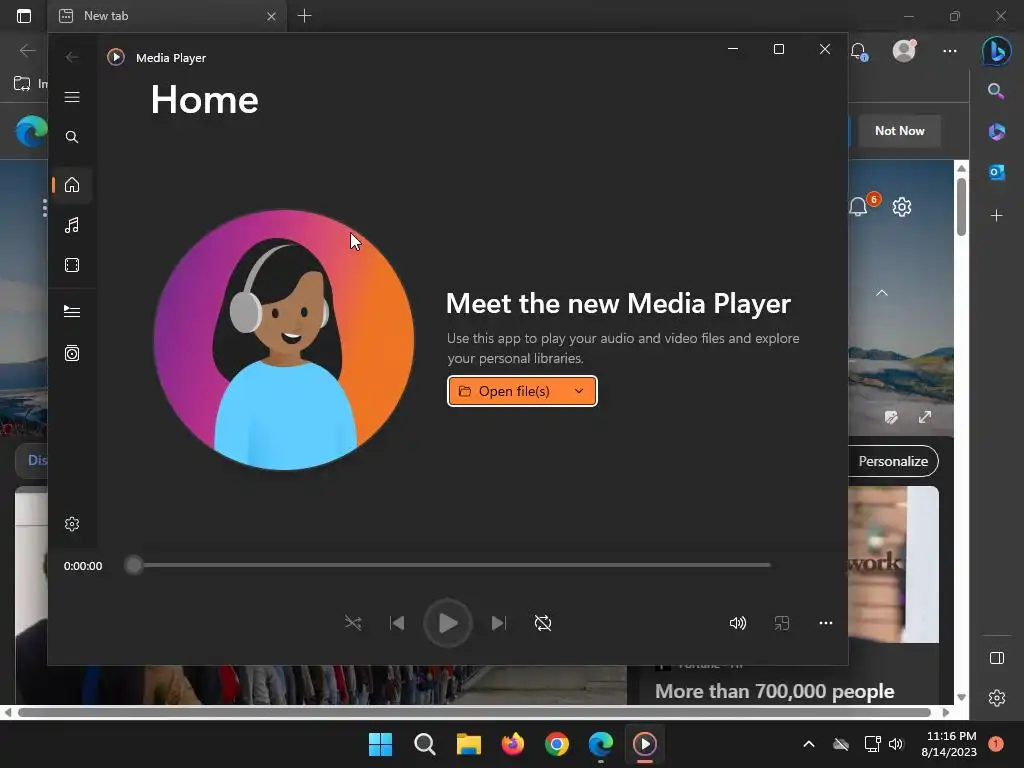This screenshot has width=1024, height=768.
Task: Open Edge sidebar settings gear at bottom
Action: pyautogui.click(x=997, y=698)
